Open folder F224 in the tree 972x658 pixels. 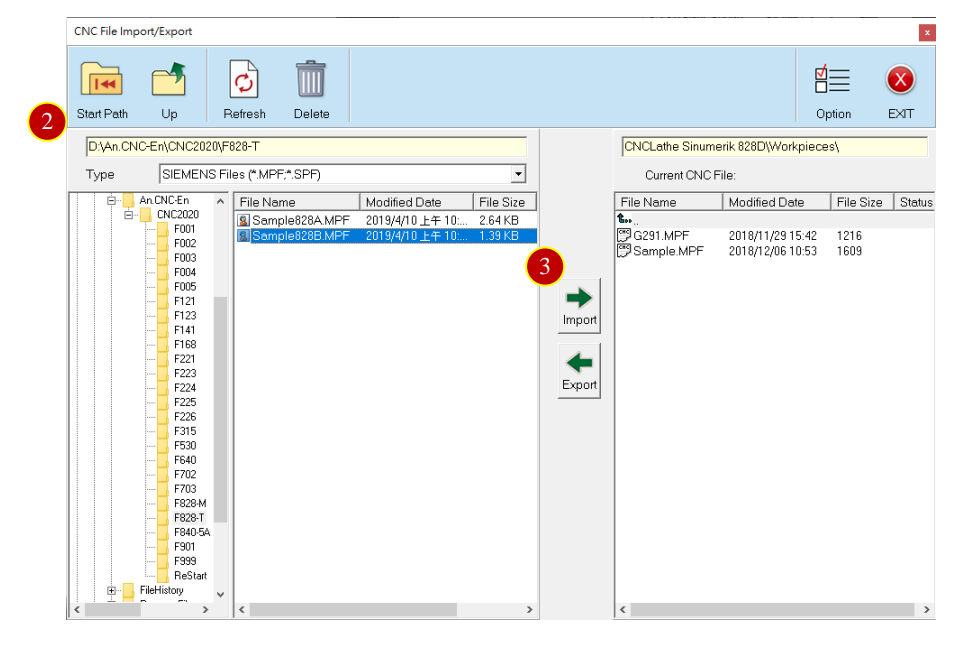[184, 388]
